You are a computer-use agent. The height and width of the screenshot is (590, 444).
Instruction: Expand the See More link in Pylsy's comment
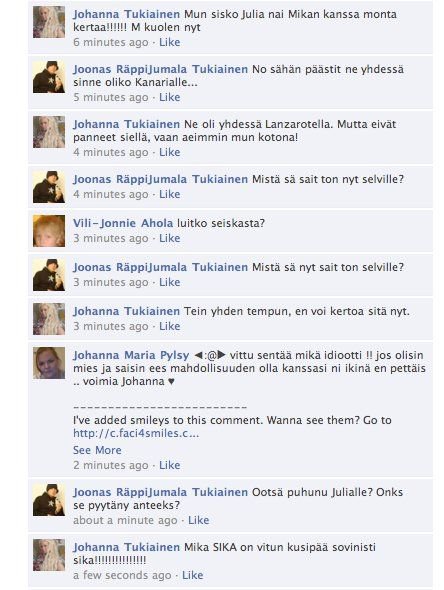[97, 450]
